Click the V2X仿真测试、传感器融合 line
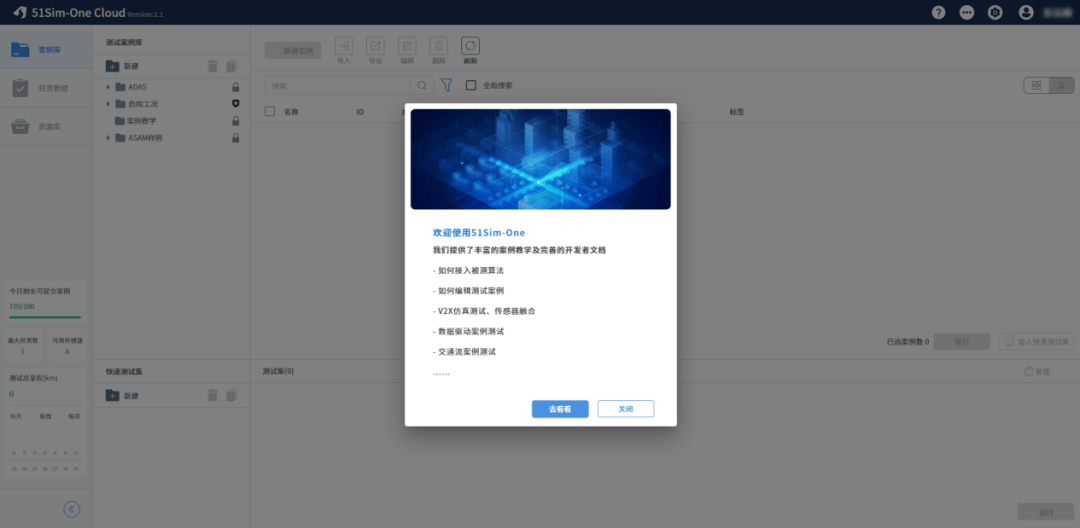 484,311
